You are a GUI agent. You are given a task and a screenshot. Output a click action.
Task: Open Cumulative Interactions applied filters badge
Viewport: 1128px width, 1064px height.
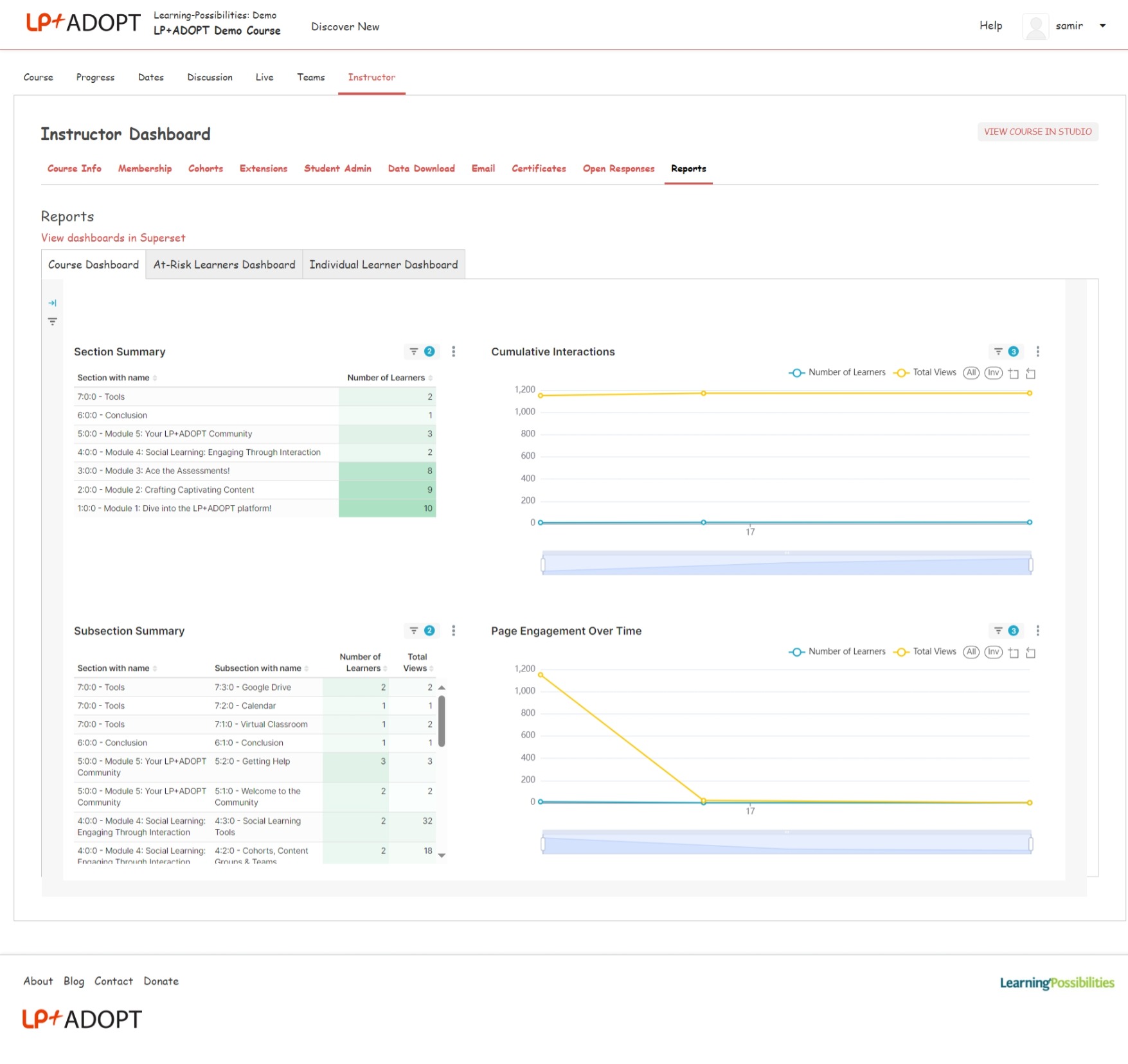(x=1006, y=351)
